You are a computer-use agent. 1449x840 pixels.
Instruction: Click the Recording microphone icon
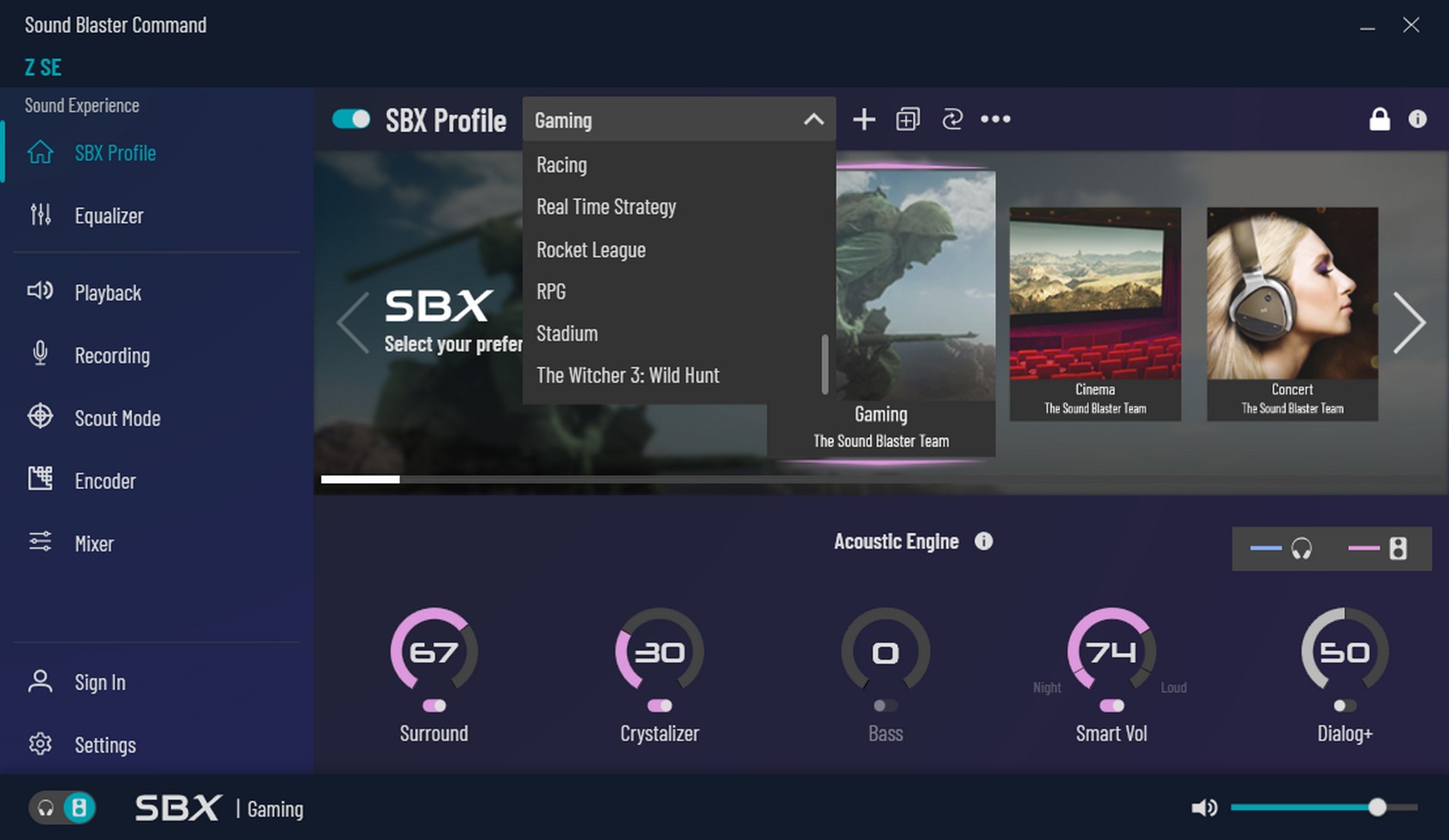(40, 354)
